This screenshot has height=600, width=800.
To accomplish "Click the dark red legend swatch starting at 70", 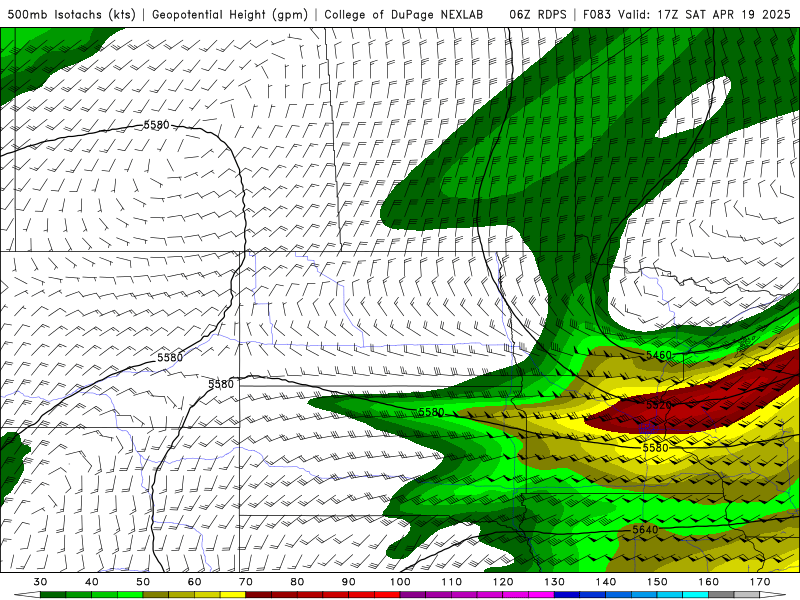I will coord(259,596).
